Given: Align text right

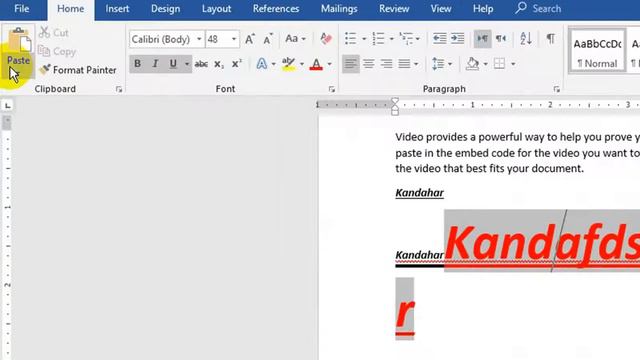Looking at the screenshot, I should pos(386,64).
